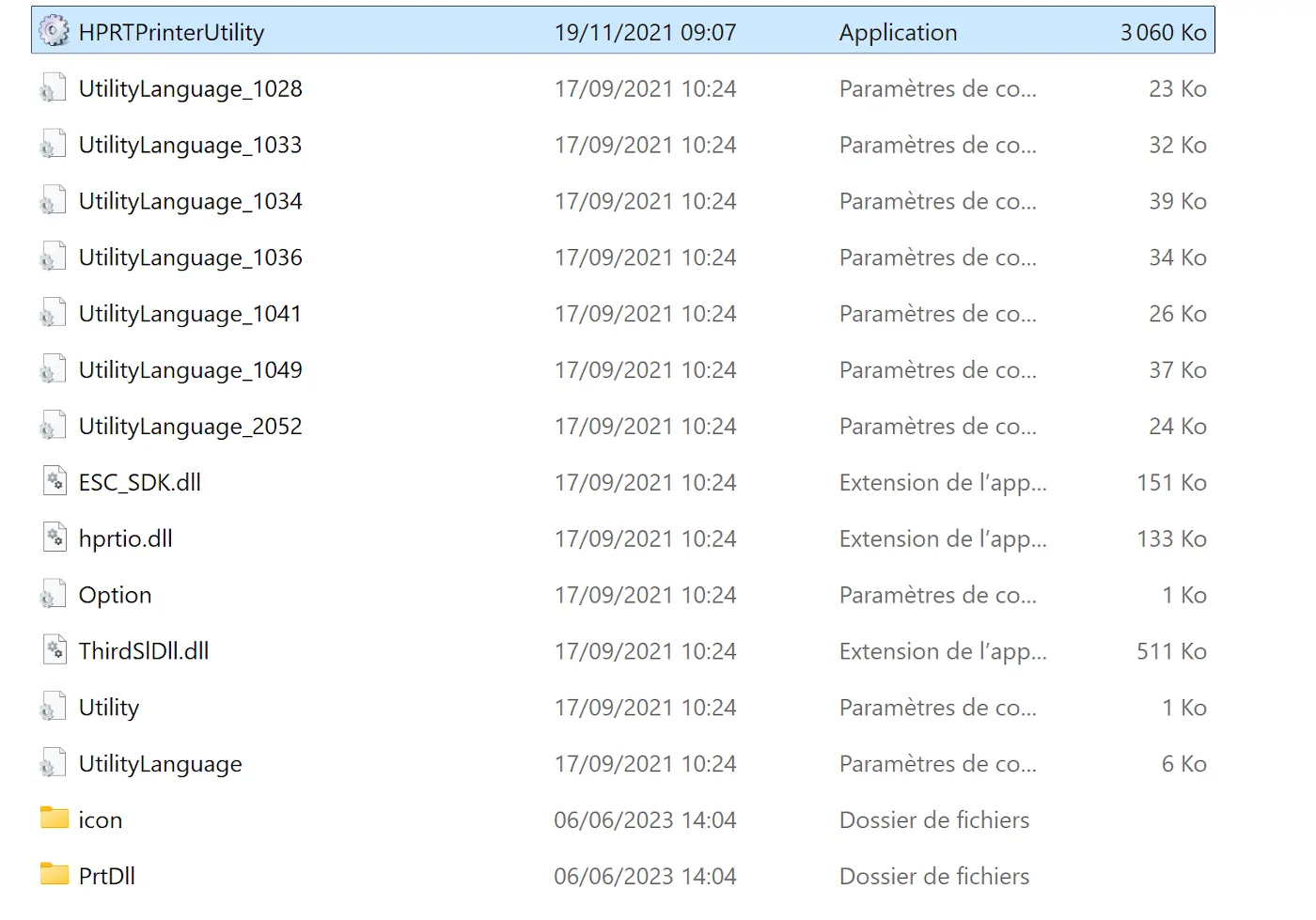
Task: Select the UtilityLanguage_1028 file name
Action: tap(191, 89)
